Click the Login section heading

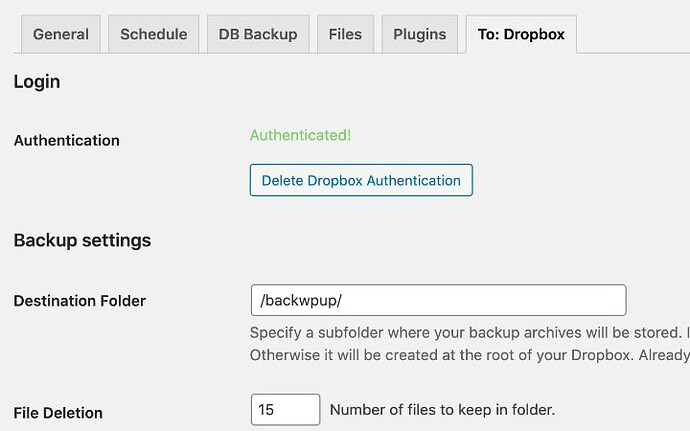[x=37, y=82]
